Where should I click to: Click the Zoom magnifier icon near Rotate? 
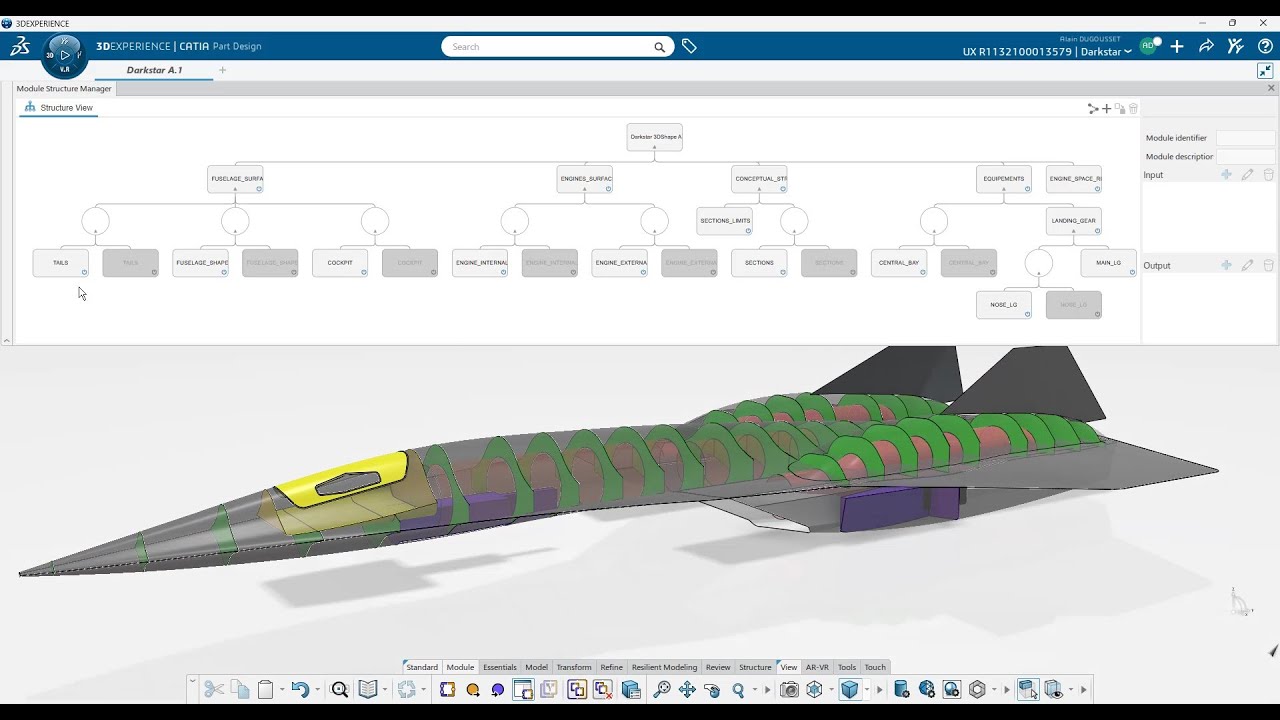tap(738, 689)
